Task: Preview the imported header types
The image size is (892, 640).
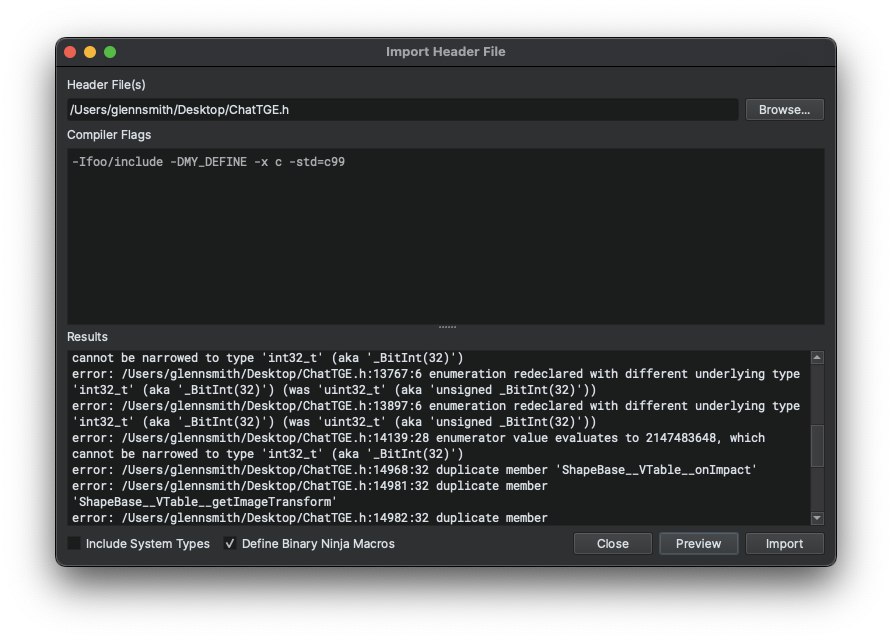Action: coord(698,543)
